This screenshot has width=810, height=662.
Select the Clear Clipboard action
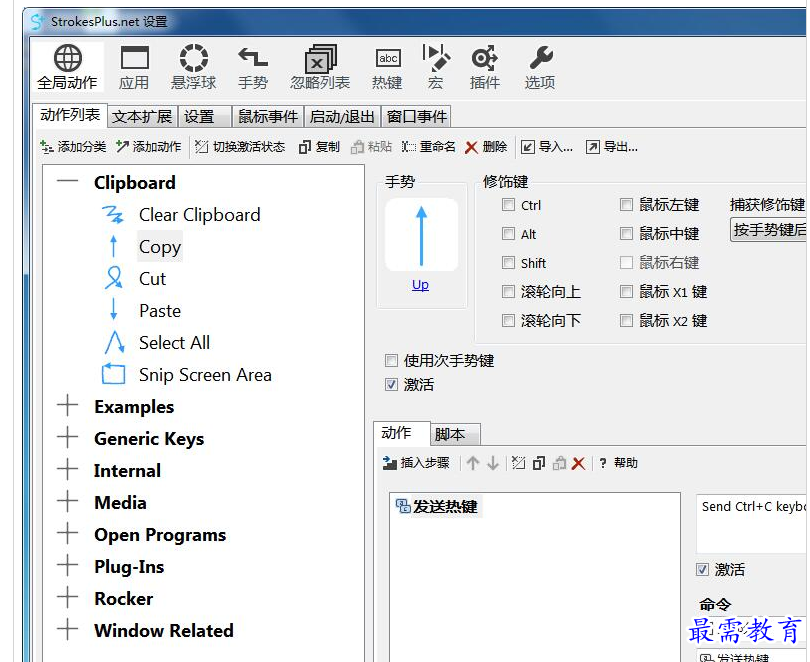tap(199, 215)
